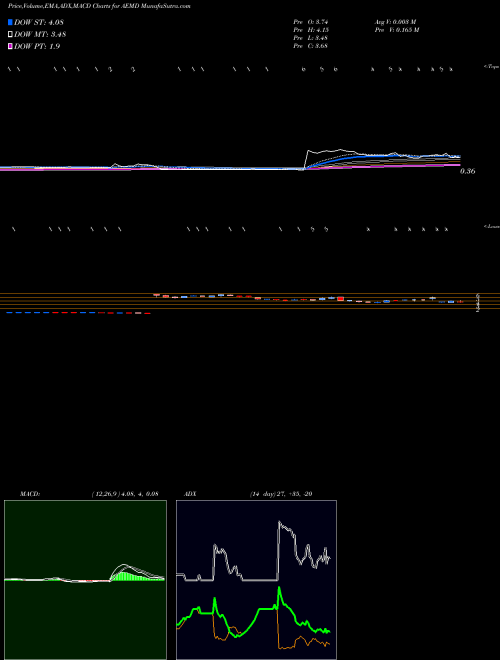Select the 'DOW ST: 4.08' legend label
Screen dimensions: 500x660
39,22
